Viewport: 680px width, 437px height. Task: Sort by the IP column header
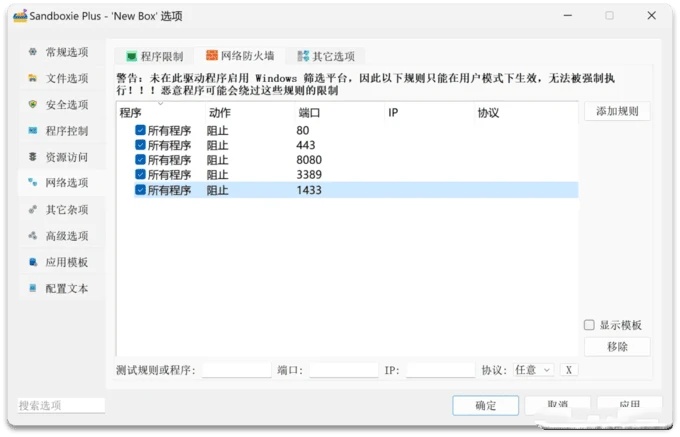point(429,113)
